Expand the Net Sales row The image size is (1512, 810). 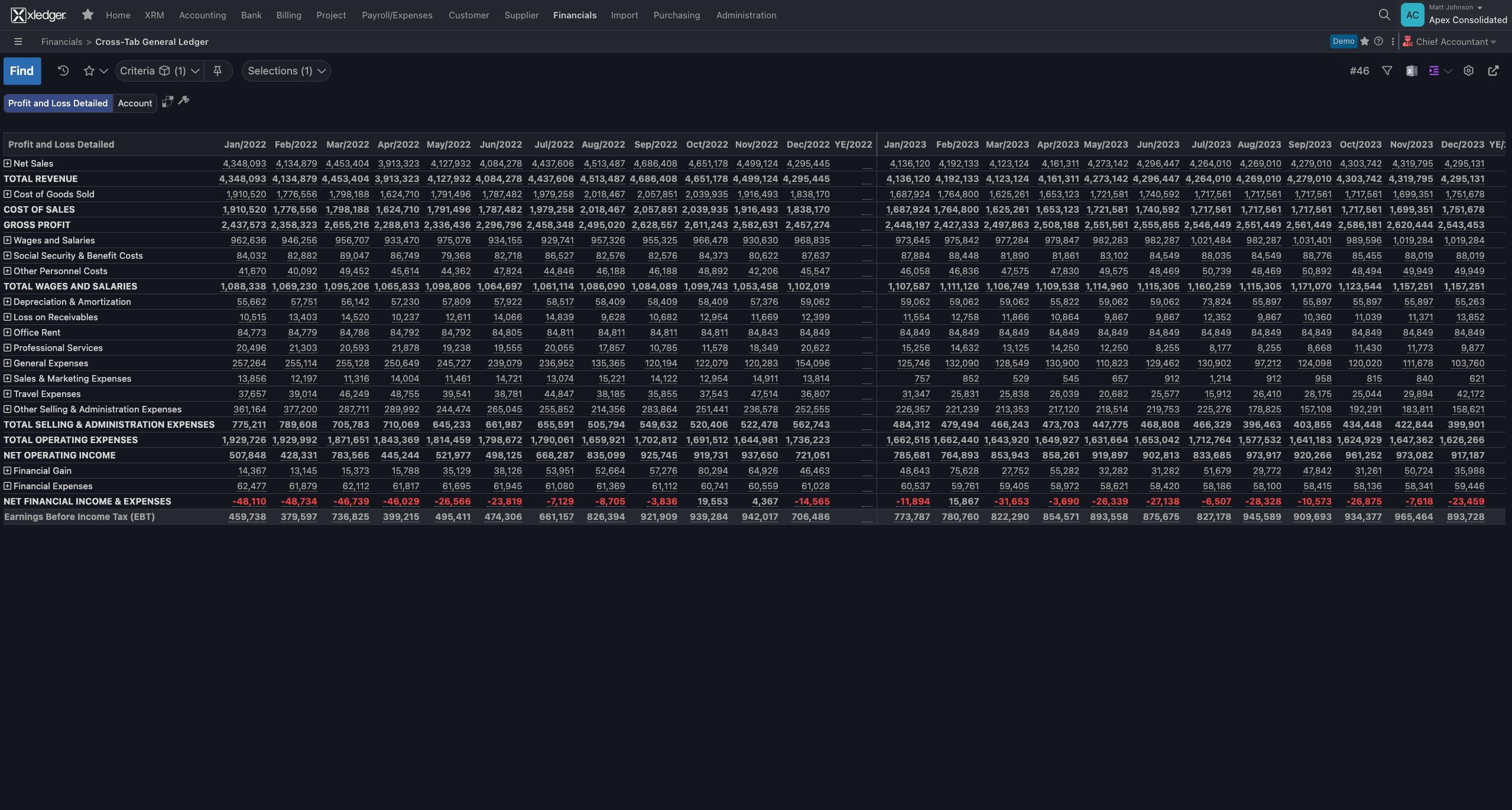tap(7, 163)
